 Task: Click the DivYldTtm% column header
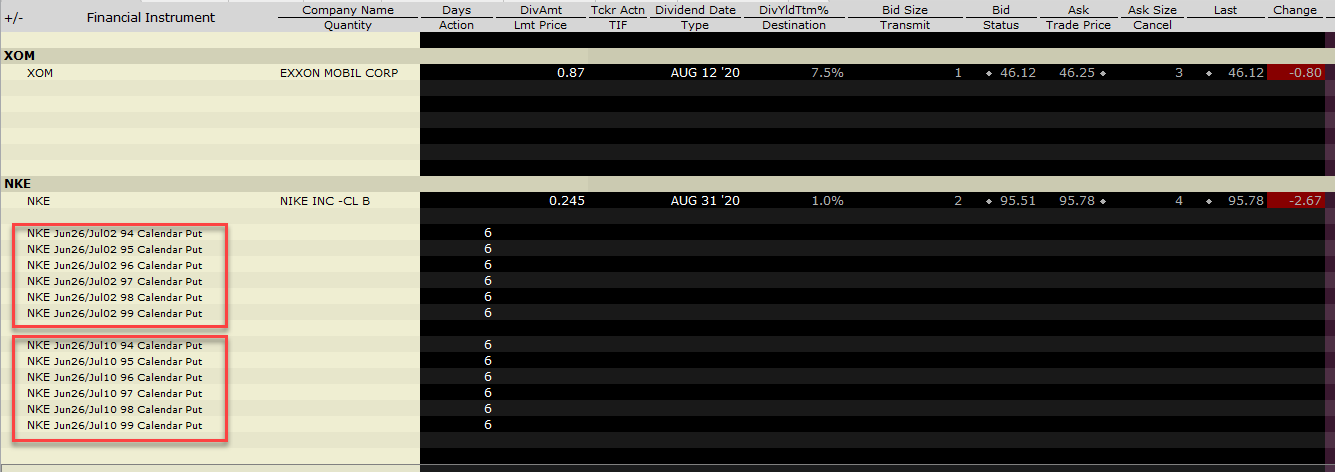(x=794, y=10)
